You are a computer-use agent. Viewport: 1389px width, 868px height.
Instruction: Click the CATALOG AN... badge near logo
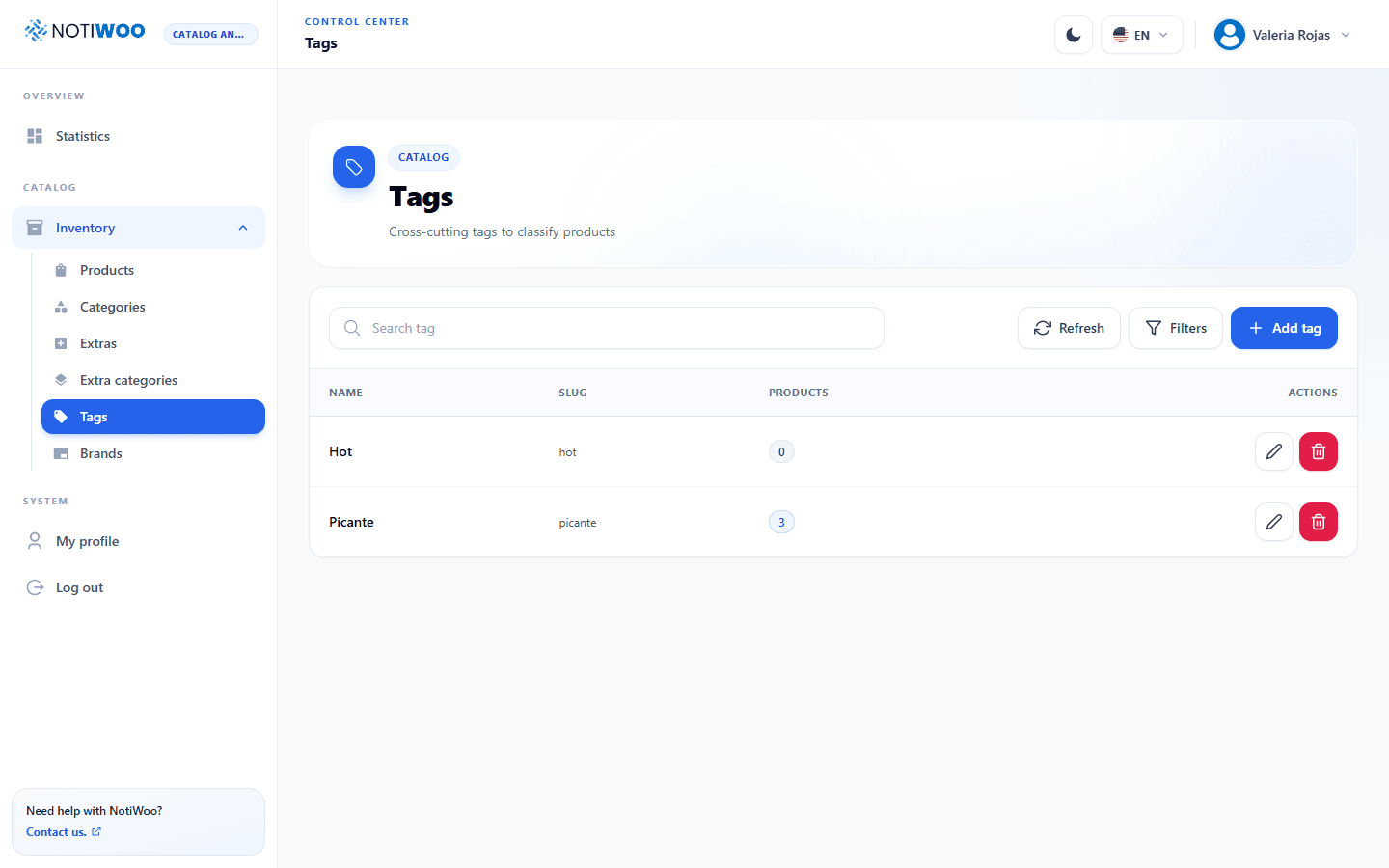click(x=210, y=34)
